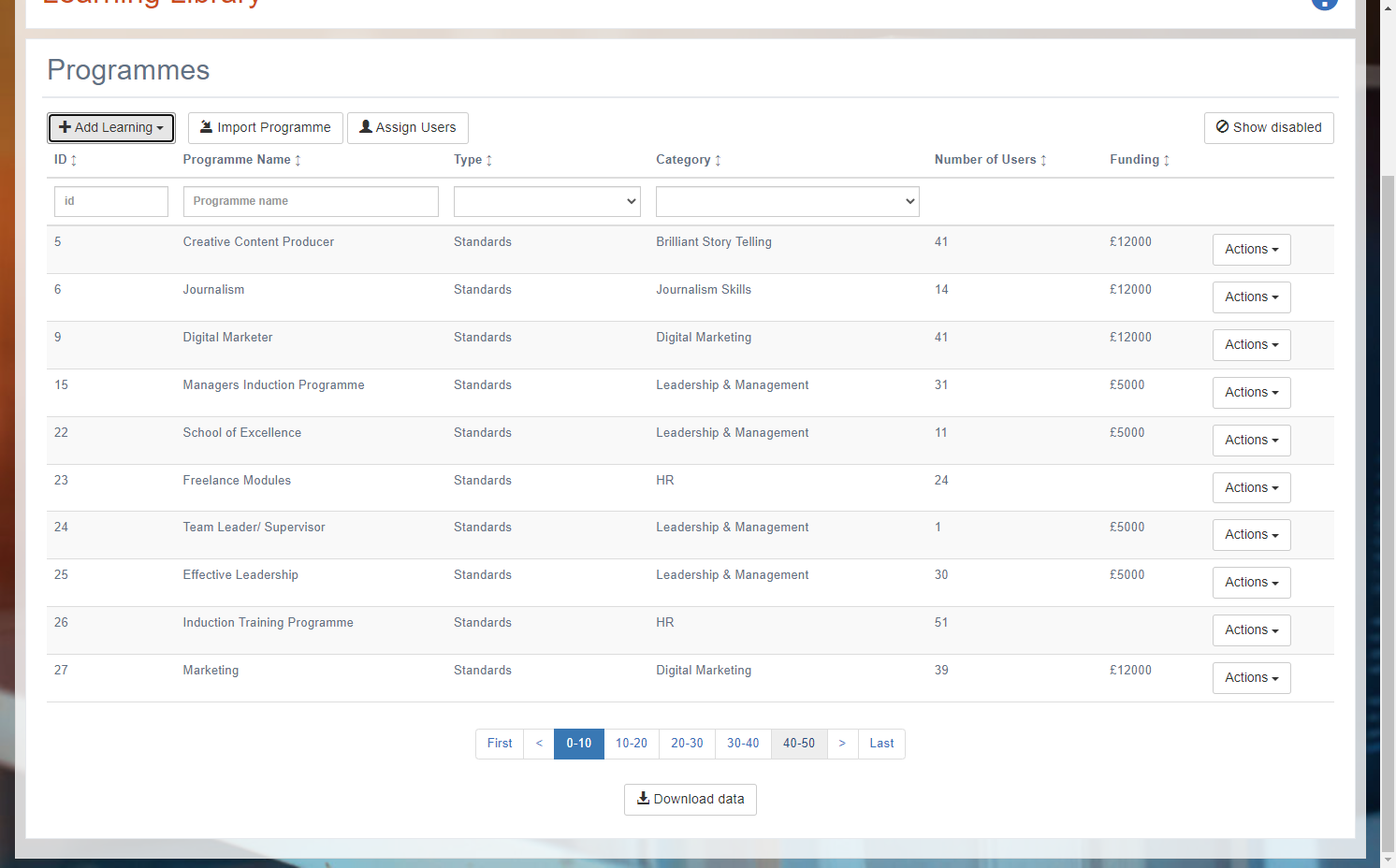
Task: Click the plus icon in Add Learning
Action: [x=65, y=127]
